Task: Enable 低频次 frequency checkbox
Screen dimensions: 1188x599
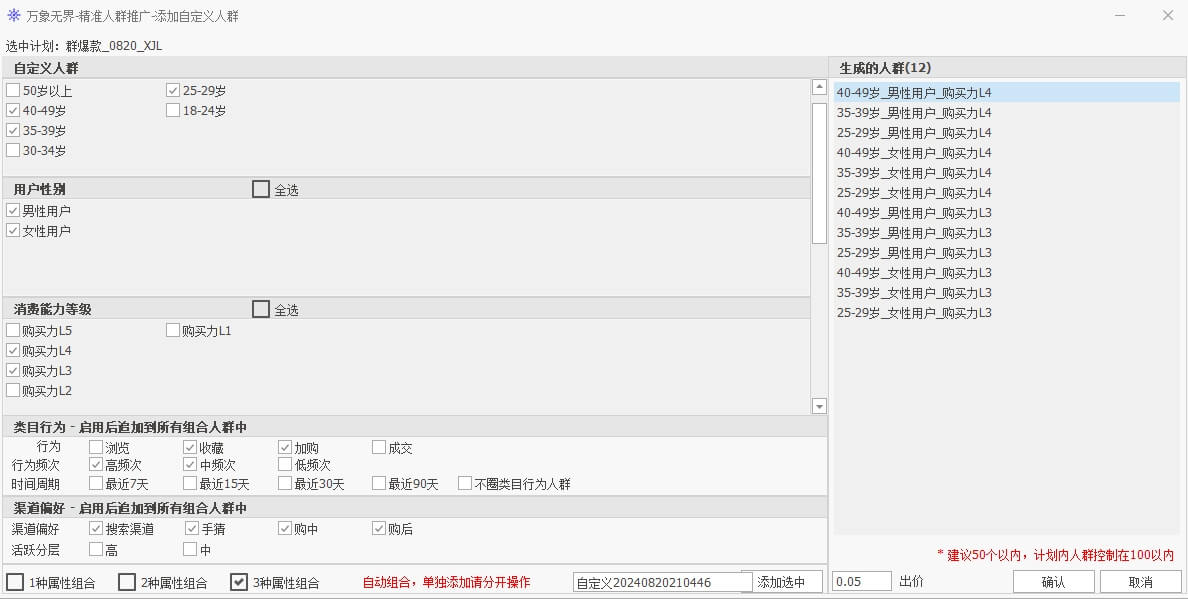Action: pyautogui.click(x=285, y=465)
